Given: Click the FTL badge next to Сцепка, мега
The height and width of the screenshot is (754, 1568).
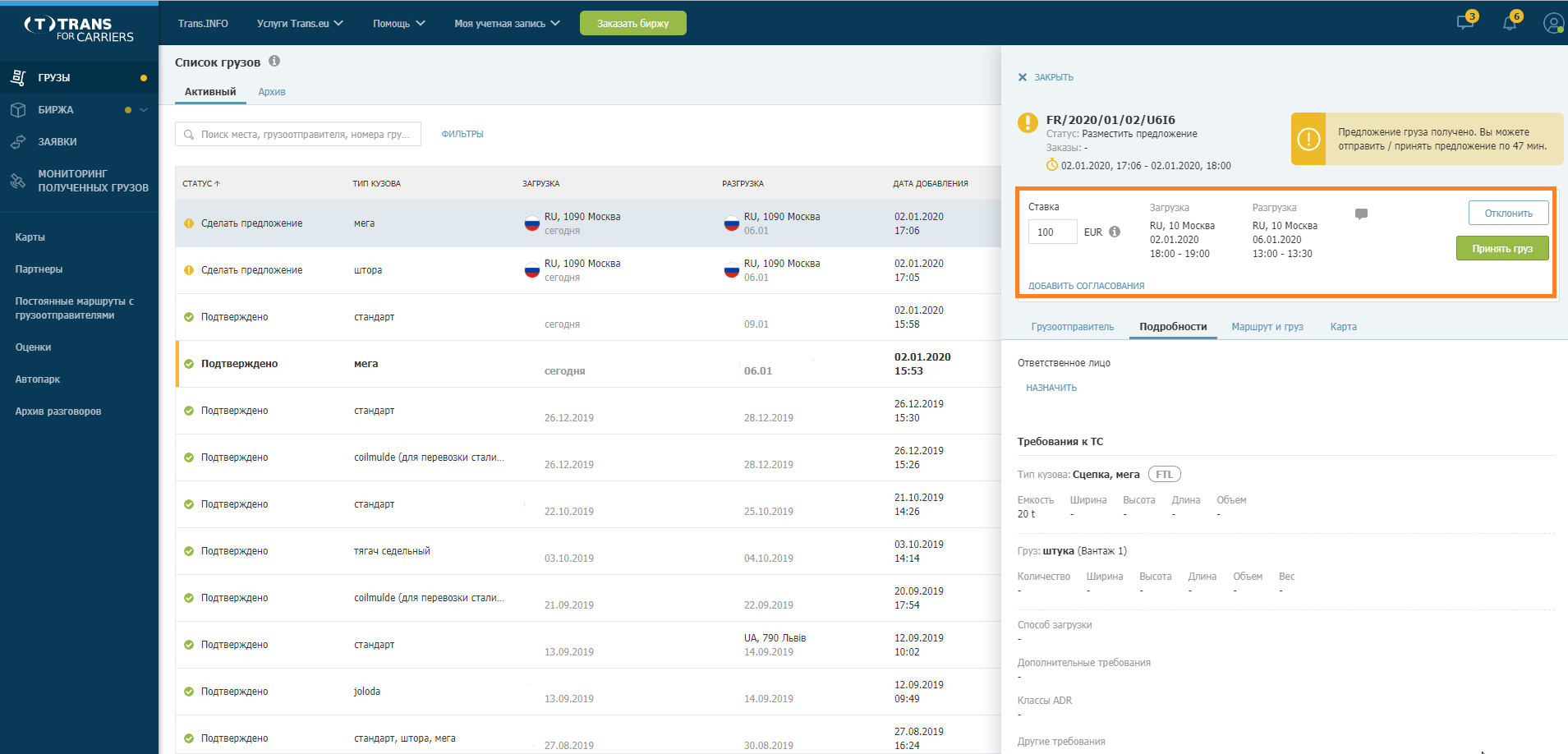Looking at the screenshot, I should (1164, 474).
